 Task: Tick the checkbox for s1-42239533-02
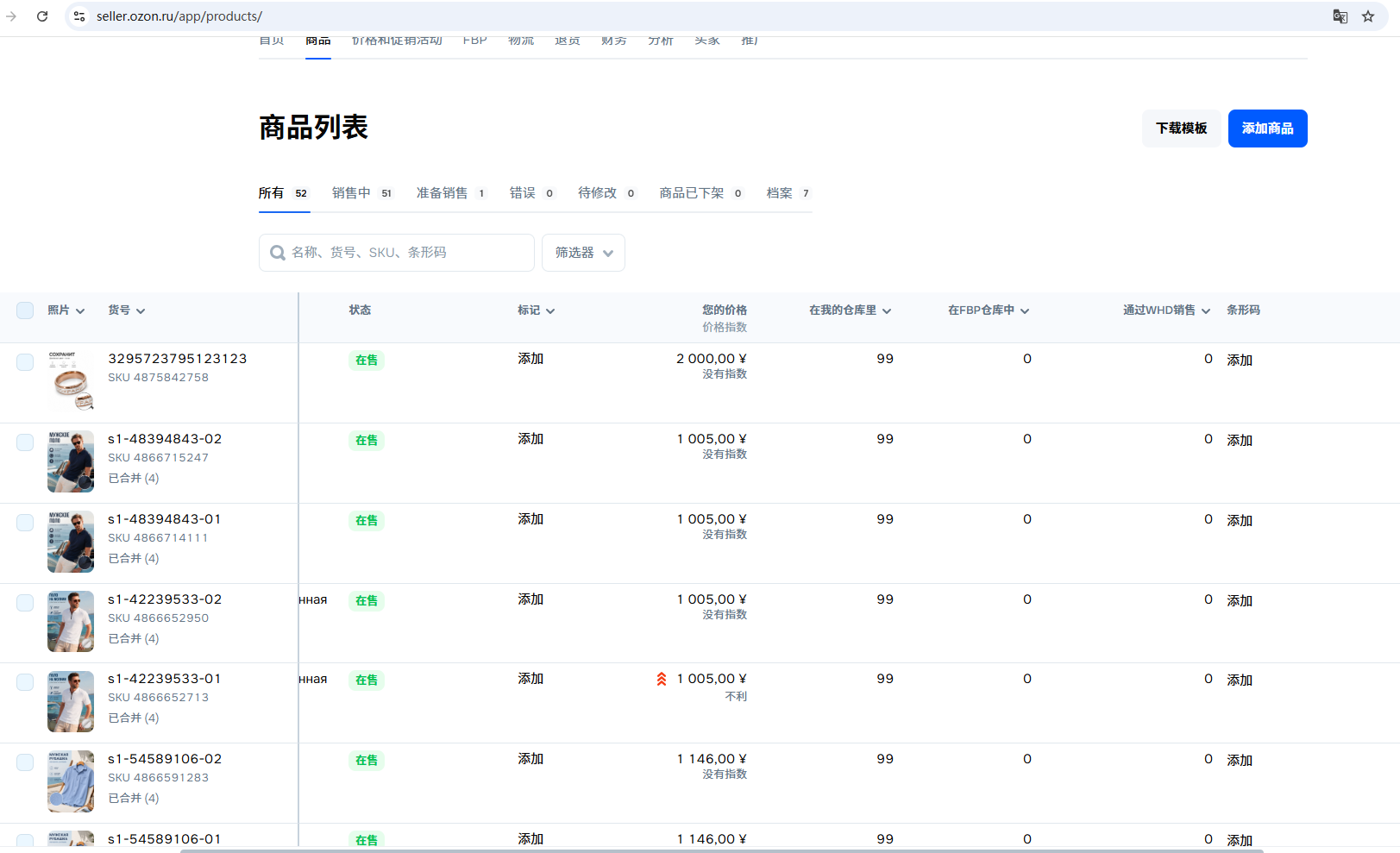click(x=25, y=603)
